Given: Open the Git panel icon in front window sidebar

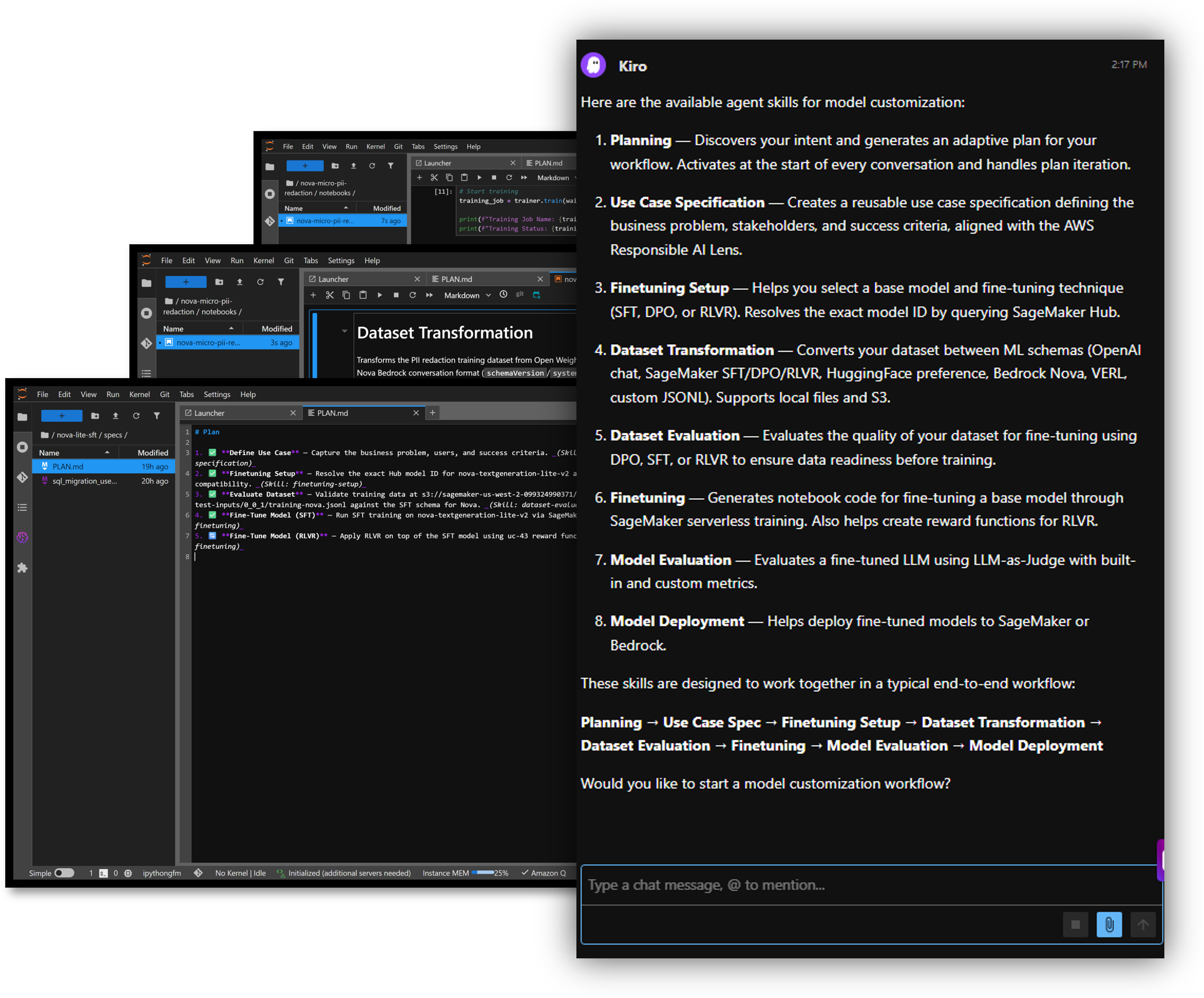Looking at the screenshot, I should tap(22, 477).
